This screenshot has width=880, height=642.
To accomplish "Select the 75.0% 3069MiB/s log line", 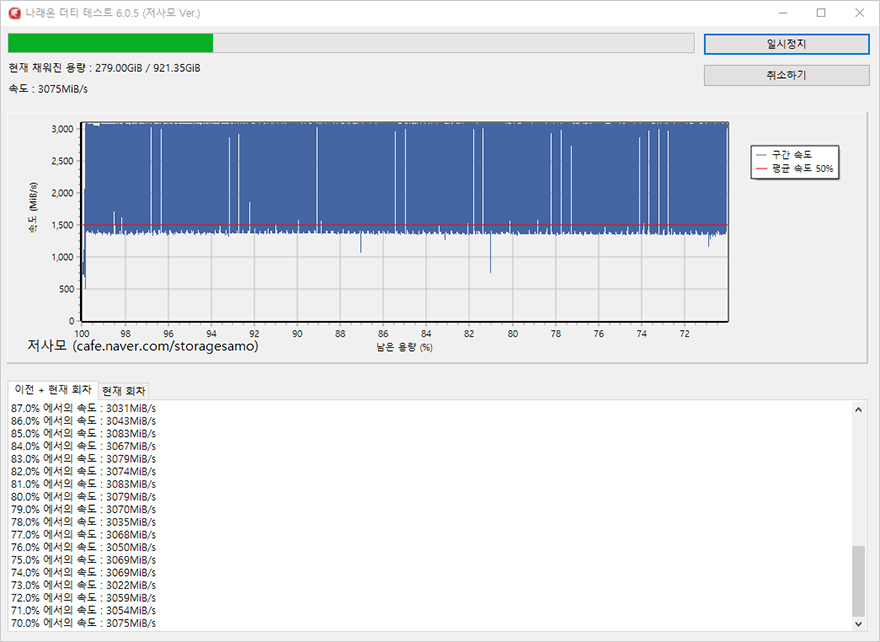I will 83,560.
